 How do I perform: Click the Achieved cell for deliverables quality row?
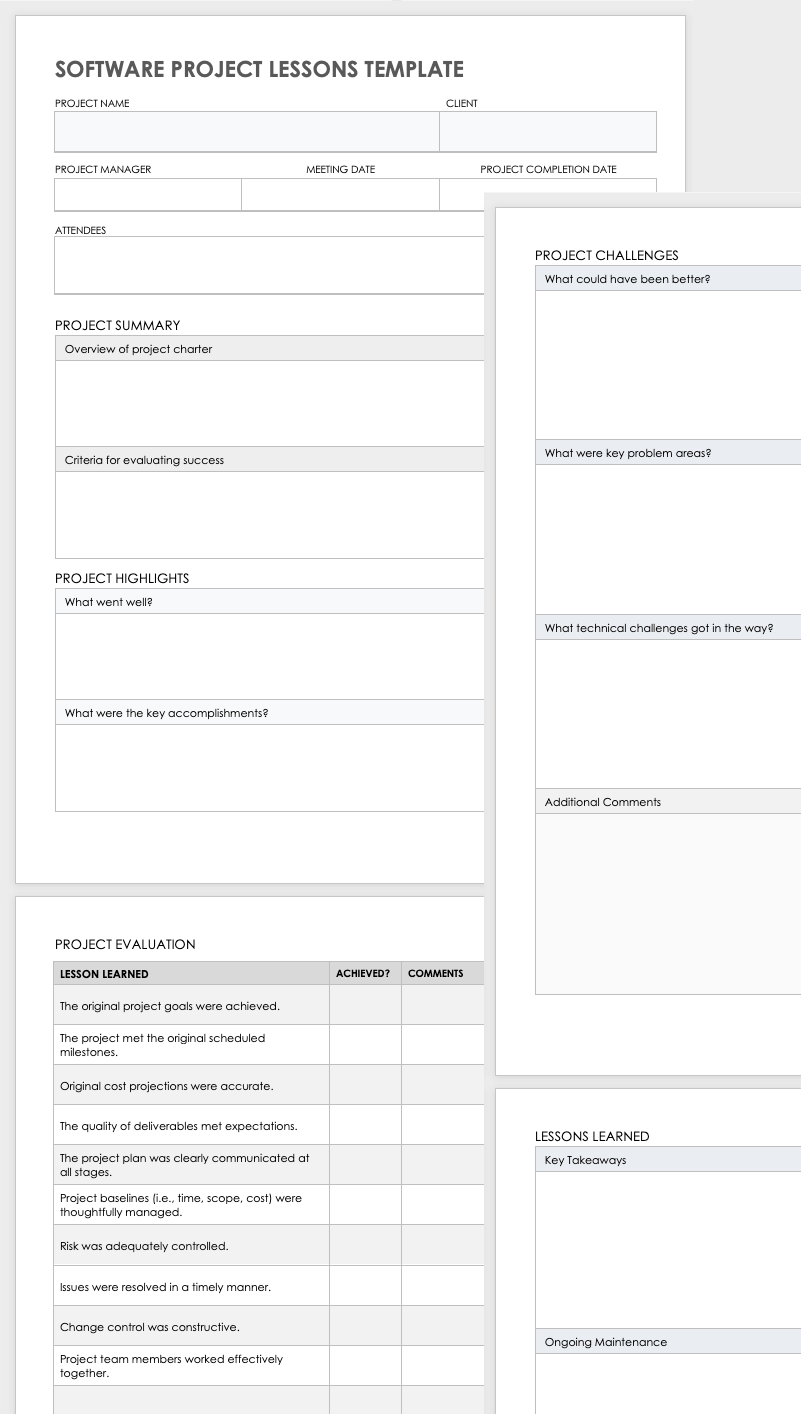tap(365, 1125)
